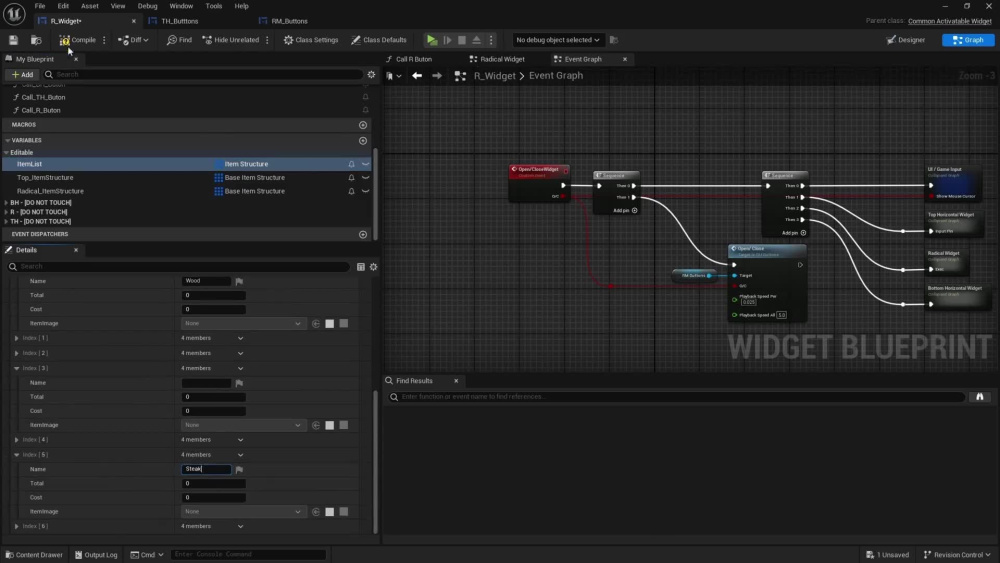Screen dimensions: 1000x563
Task: Select the Top_ItemStructure variable
Action: click(45, 177)
